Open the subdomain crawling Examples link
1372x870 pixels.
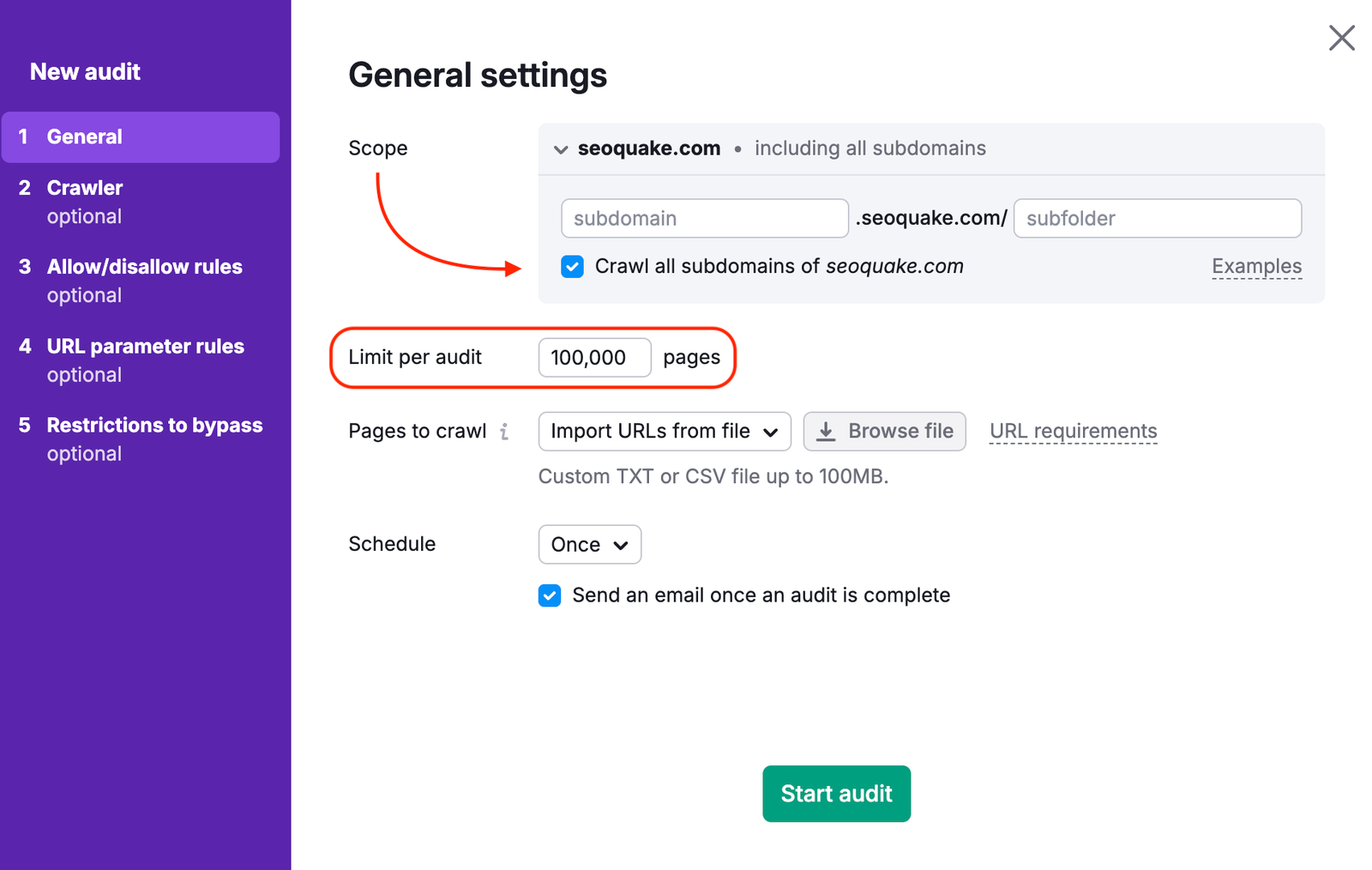click(1256, 266)
